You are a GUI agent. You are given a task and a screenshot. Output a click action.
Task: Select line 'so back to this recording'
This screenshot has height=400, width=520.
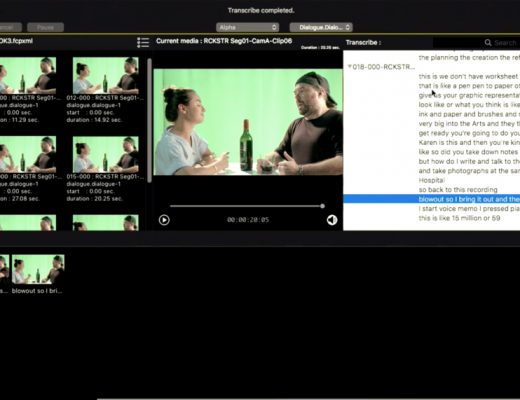tap(458, 190)
